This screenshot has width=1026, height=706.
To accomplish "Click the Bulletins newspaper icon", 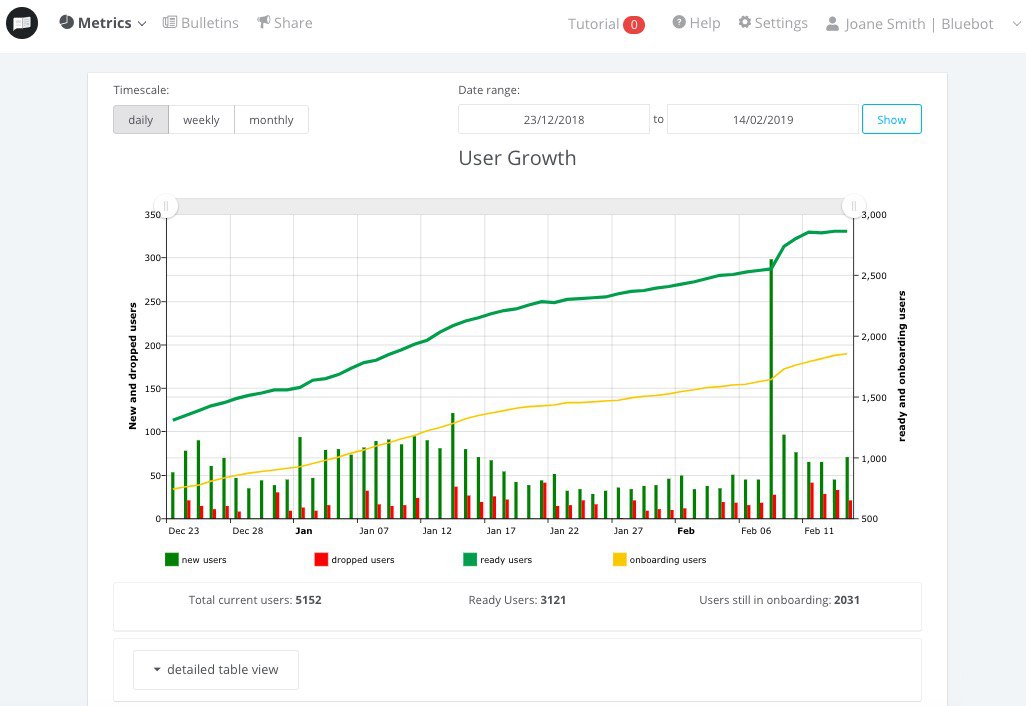I will pyautogui.click(x=169, y=22).
